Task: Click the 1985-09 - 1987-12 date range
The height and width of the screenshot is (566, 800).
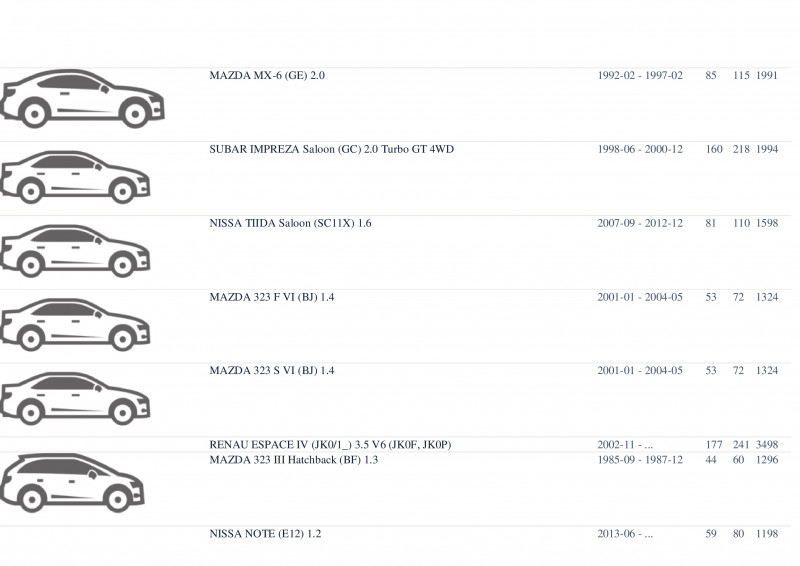Action: 640,460
